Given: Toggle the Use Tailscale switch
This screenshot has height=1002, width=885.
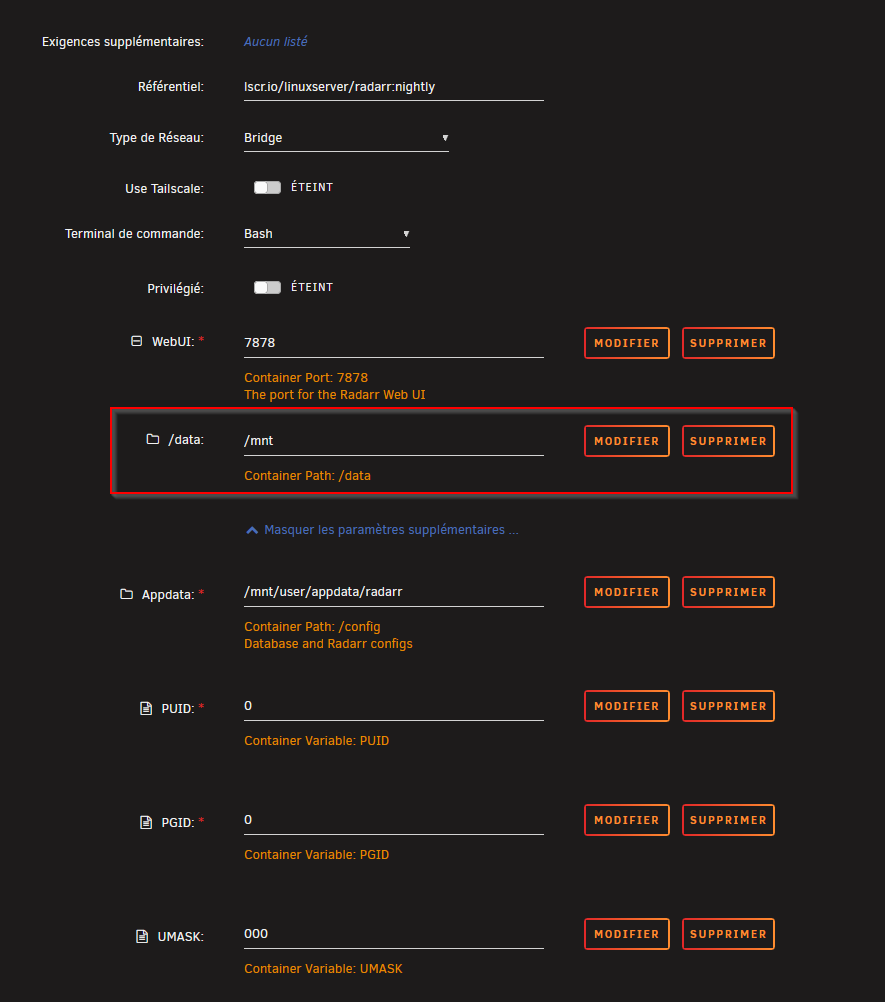Looking at the screenshot, I should [x=267, y=187].
